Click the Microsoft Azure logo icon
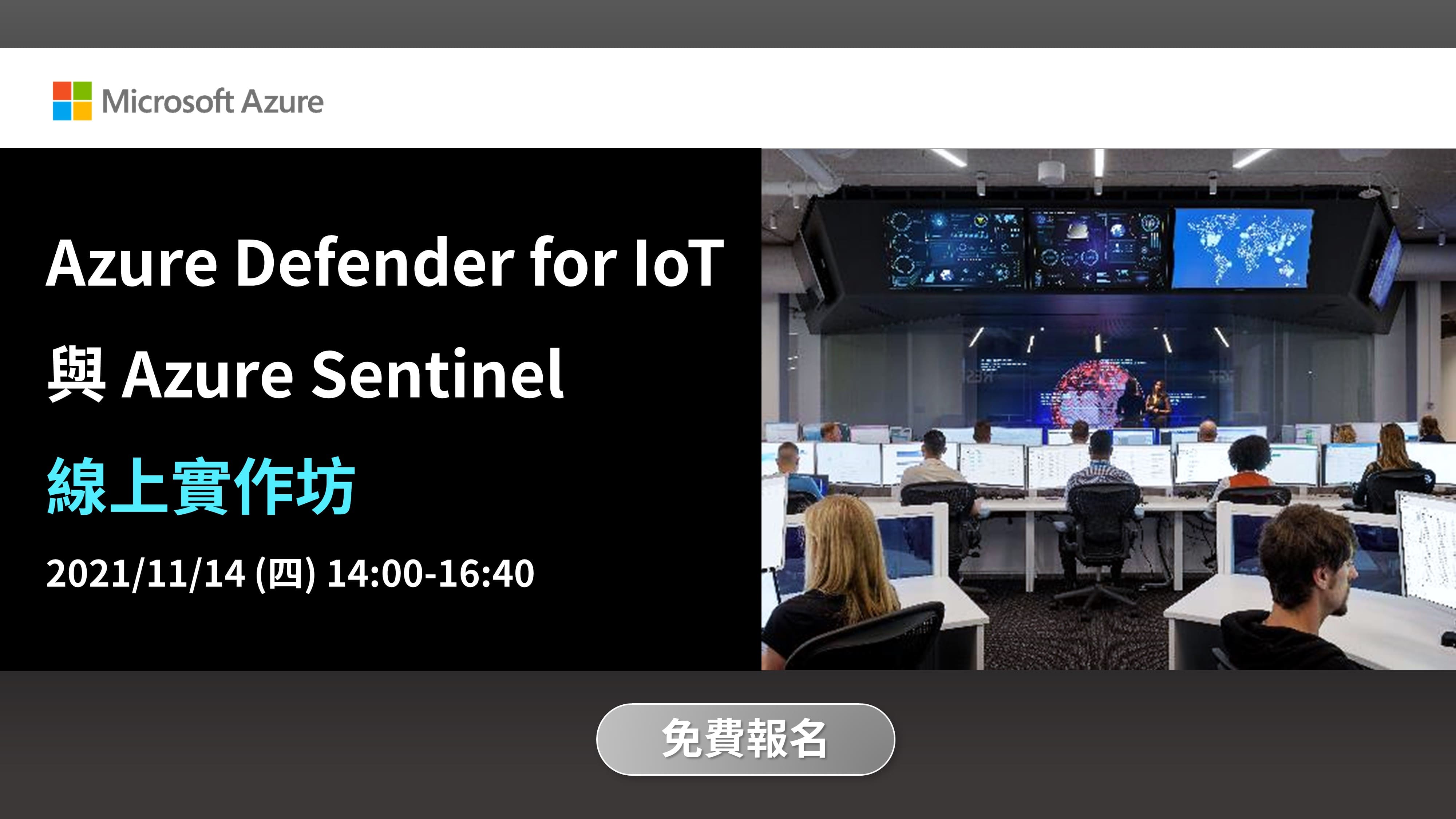Image resolution: width=1456 pixels, height=819 pixels. [66, 101]
